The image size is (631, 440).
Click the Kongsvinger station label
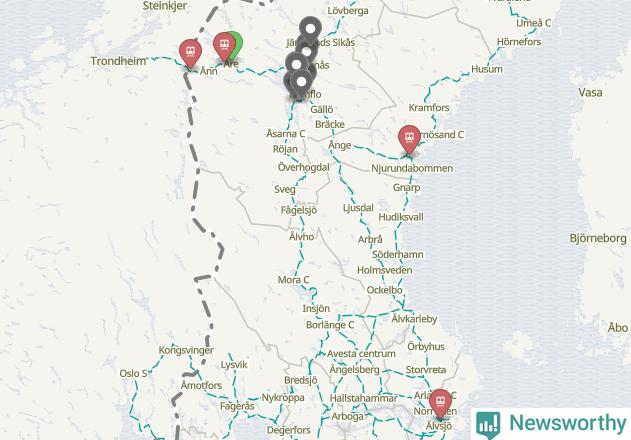tap(186, 350)
